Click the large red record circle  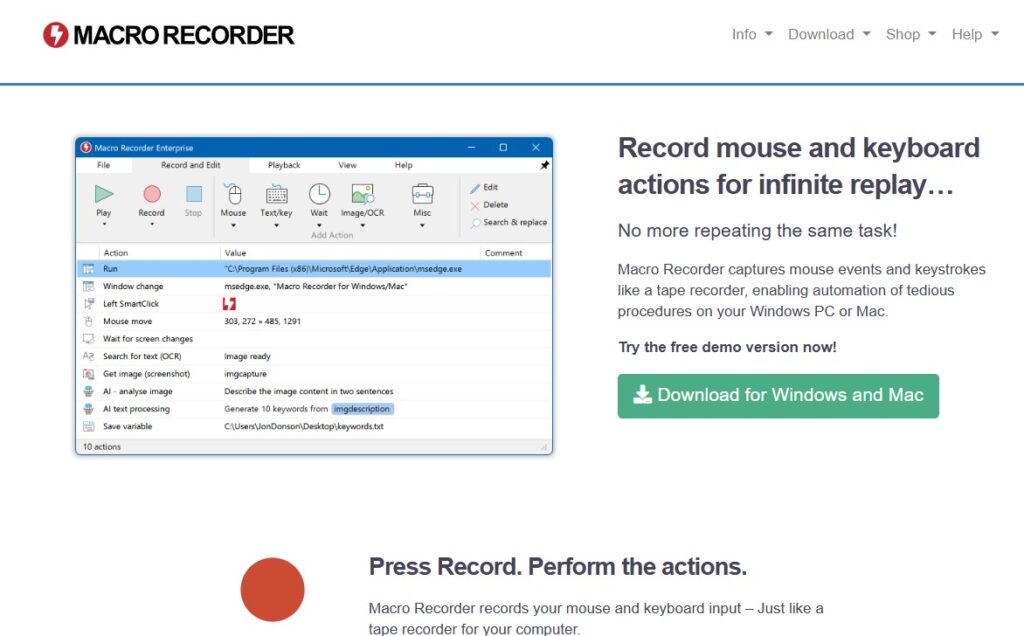(272, 589)
